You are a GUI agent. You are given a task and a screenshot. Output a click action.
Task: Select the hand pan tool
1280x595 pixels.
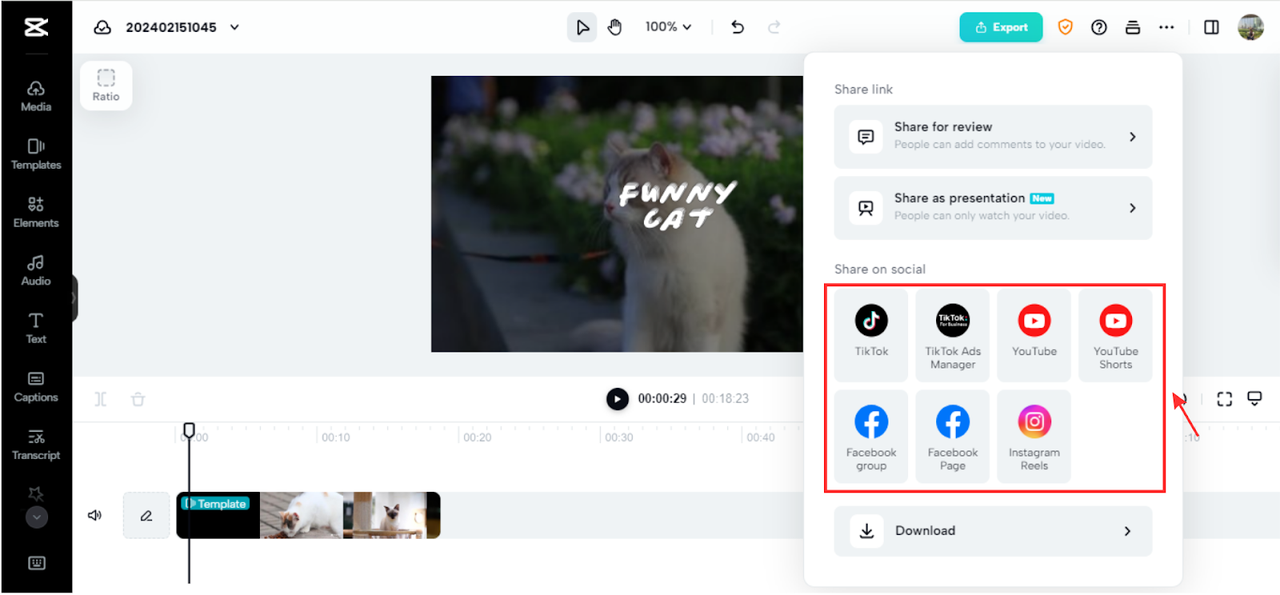tap(614, 27)
